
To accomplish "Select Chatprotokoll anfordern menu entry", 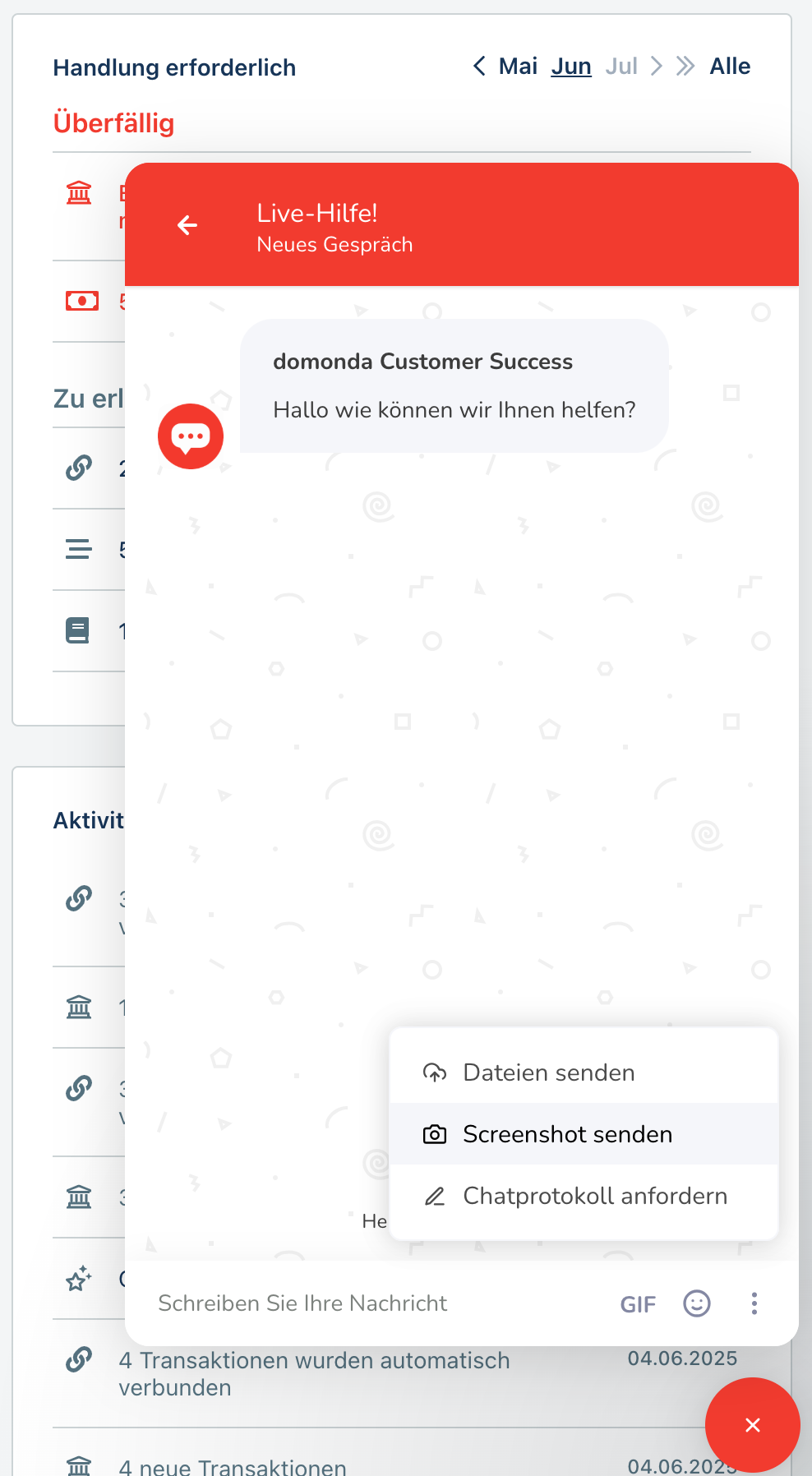I will [x=594, y=1196].
